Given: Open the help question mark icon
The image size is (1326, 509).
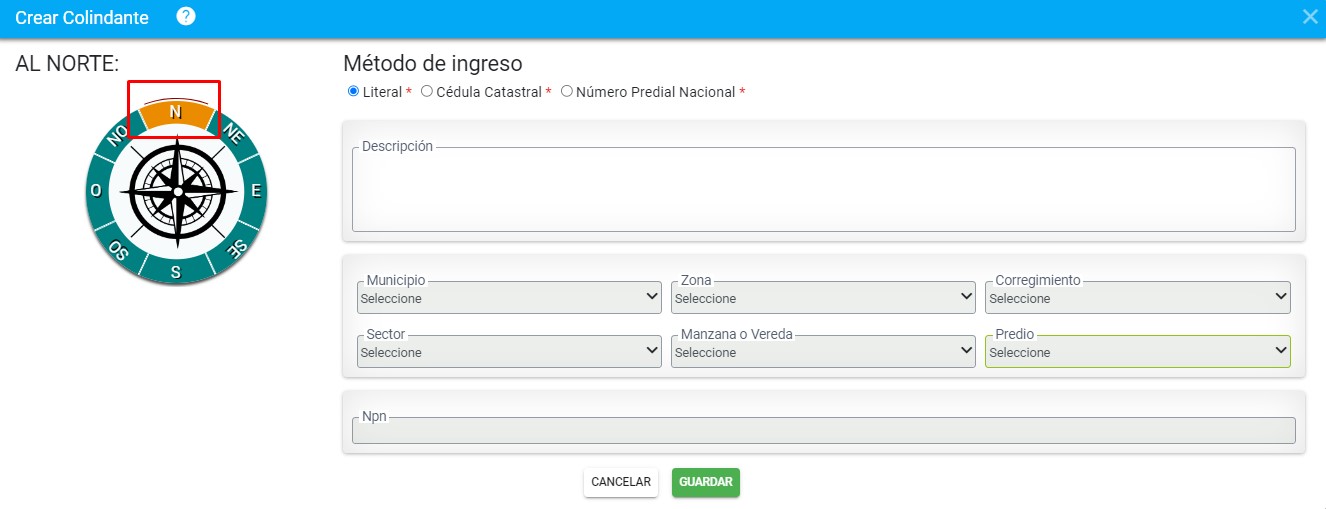Looking at the screenshot, I should coord(185,17).
